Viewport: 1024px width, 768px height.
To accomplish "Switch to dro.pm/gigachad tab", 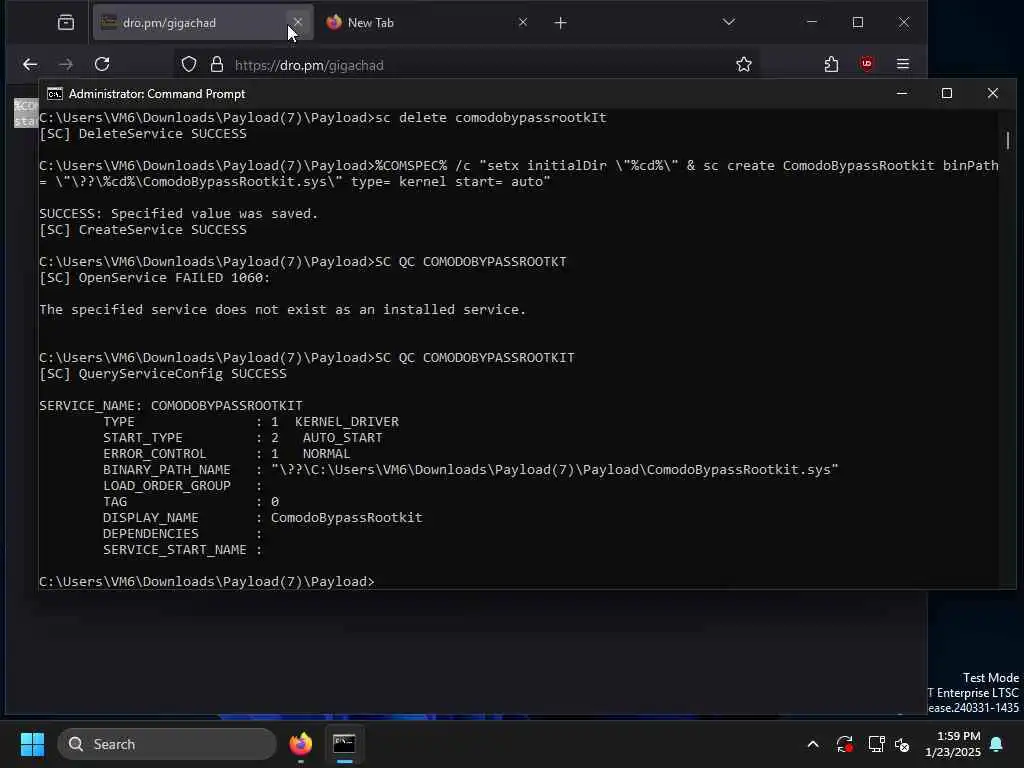I will (202, 23).
